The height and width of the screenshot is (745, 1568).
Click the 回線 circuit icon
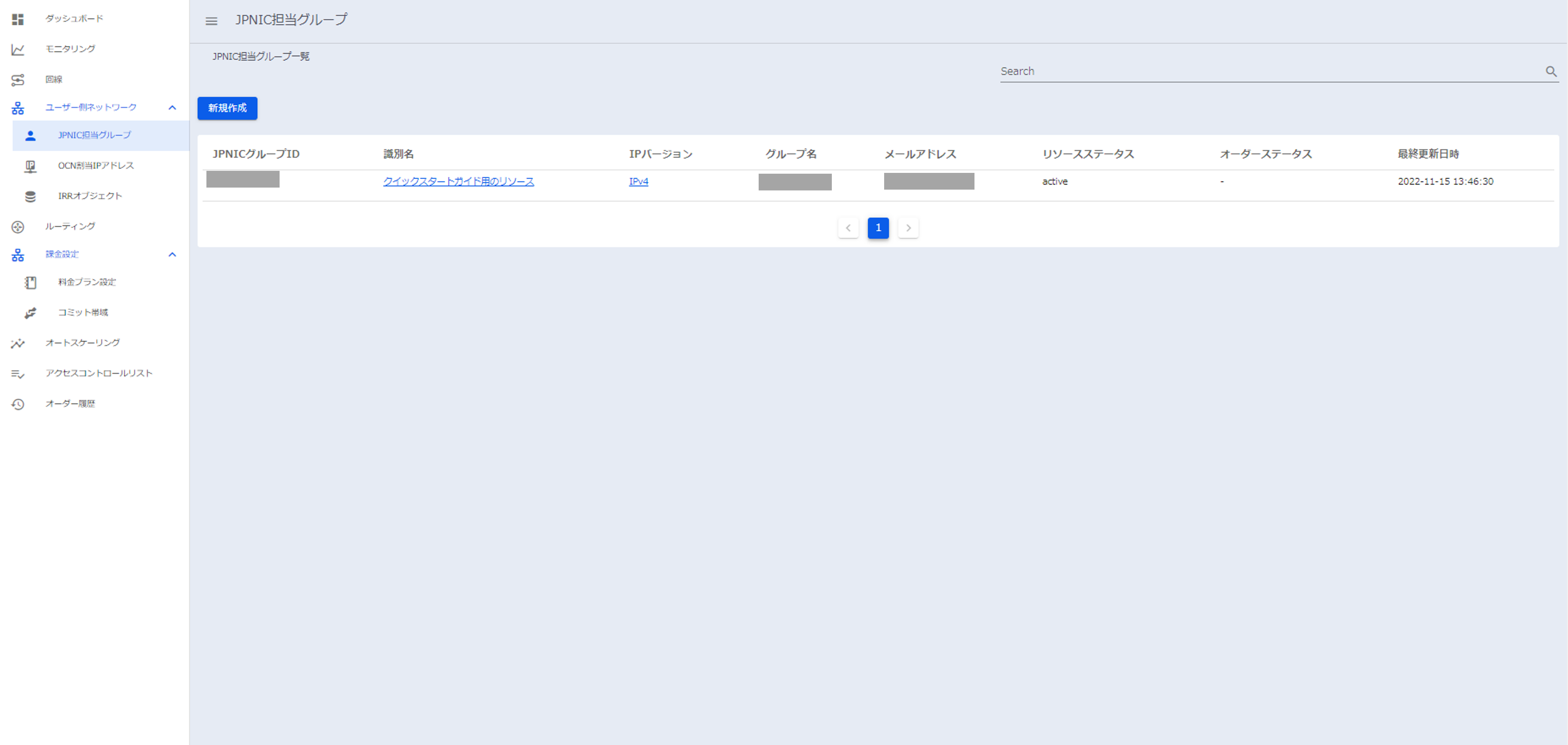[x=18, y=80]
